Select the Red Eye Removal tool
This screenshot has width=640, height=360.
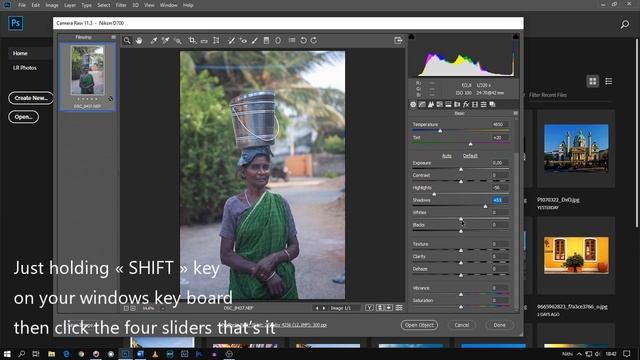pyautogui.click(x=243, y=40)
